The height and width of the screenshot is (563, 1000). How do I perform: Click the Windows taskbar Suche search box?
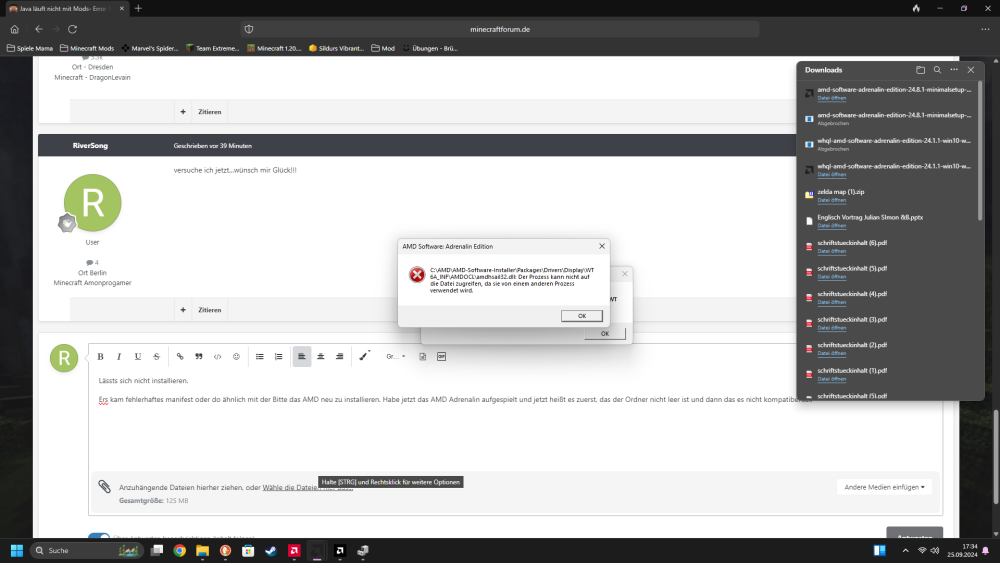click(87, 550)
